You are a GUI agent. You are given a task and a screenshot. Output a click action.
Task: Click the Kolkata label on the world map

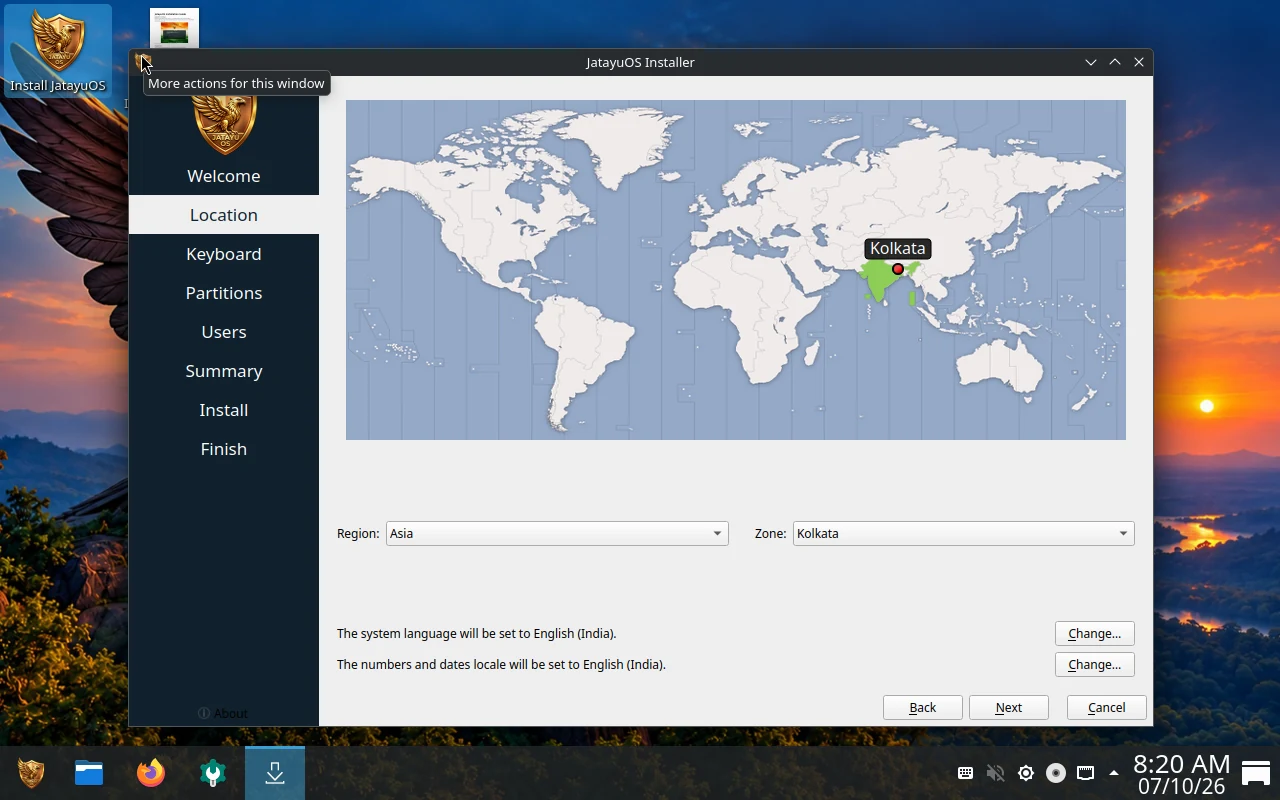[898, 248]
